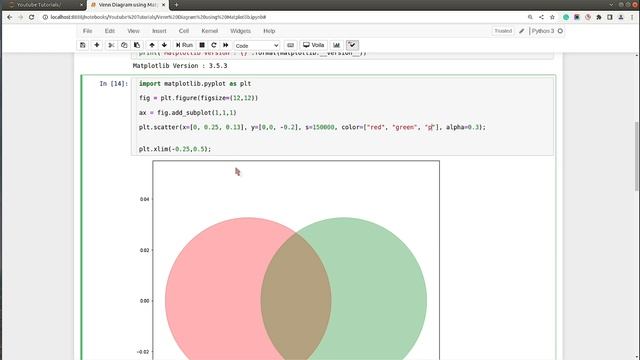The width and height of the screenshot is (640, 360).
Task: Restart the kernel with the circular arrow icon
Action: tap(213, 45)
